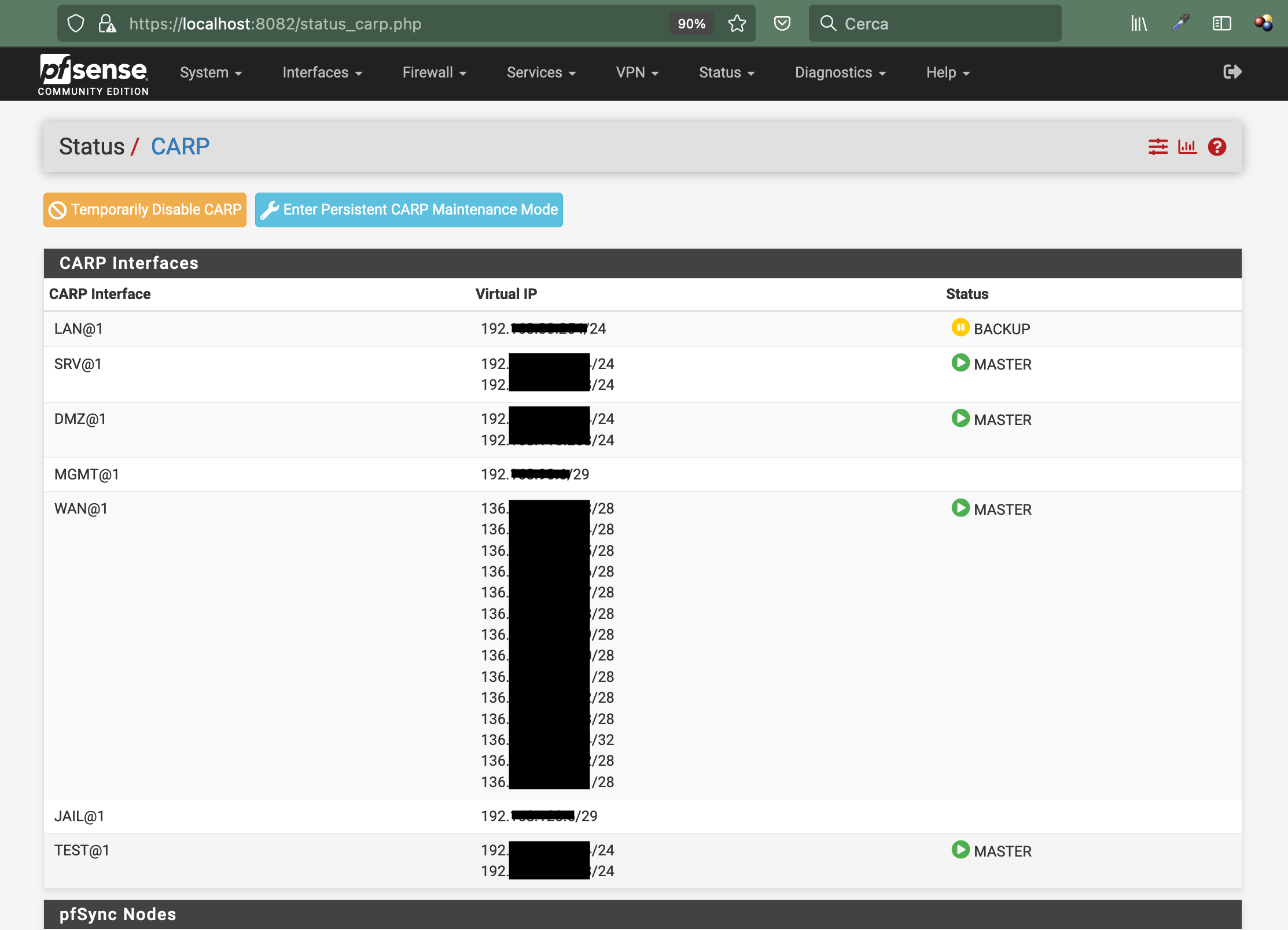The width and height of the screenshot is (1288, 930).
Task: Click the 90% zoom level indicator
Action: point(691,24)
